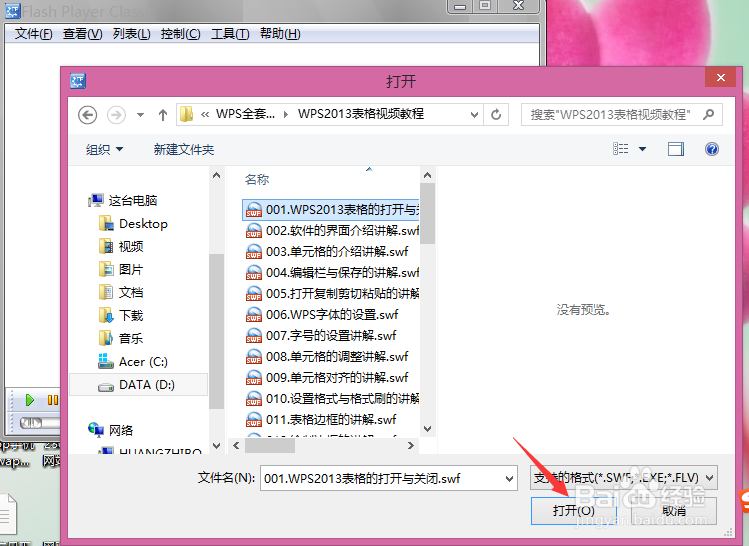Select 网络 in the navigation tree
This screenshot has height=546, width=749.
coord(111,430)
